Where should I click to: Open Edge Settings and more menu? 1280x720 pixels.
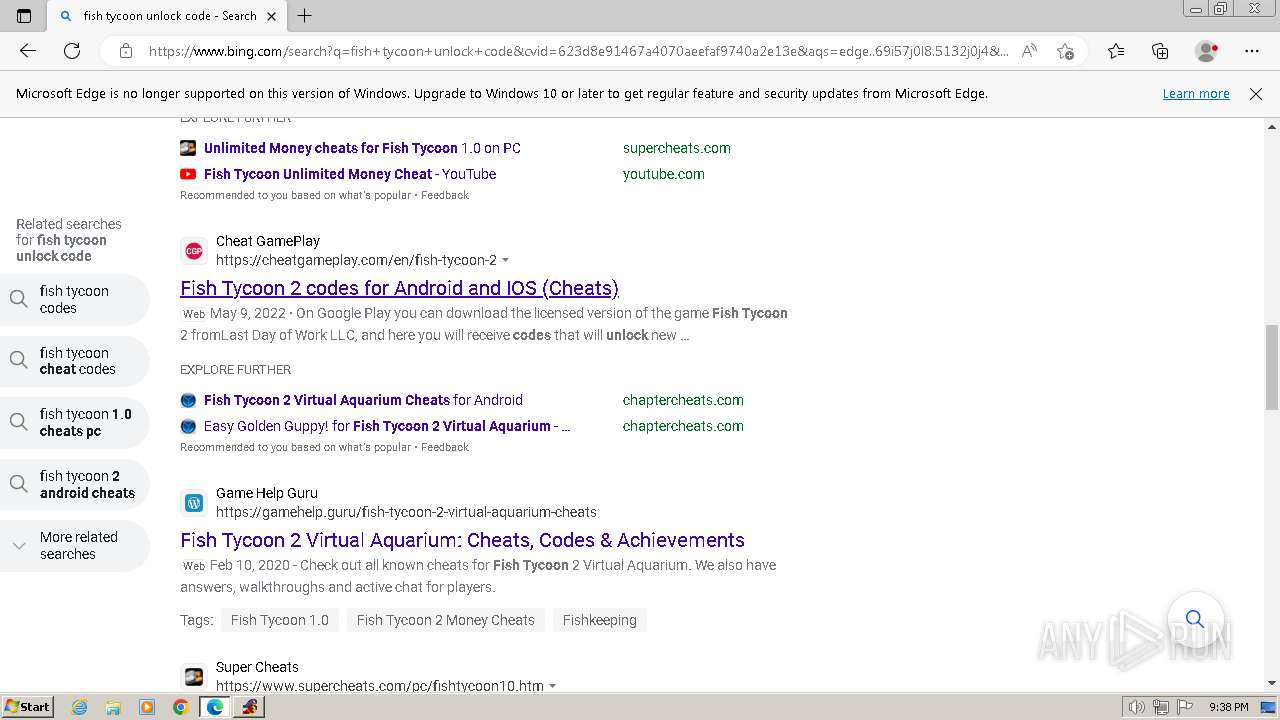pos(1252,51)
